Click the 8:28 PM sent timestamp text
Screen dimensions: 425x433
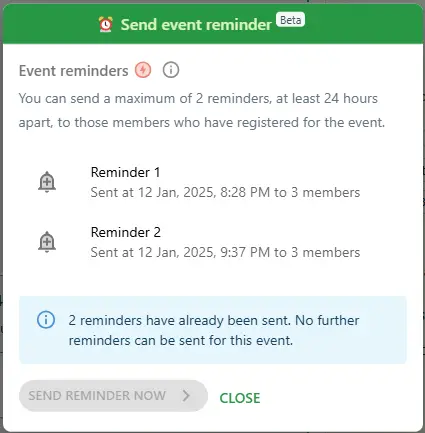[225, 192]
